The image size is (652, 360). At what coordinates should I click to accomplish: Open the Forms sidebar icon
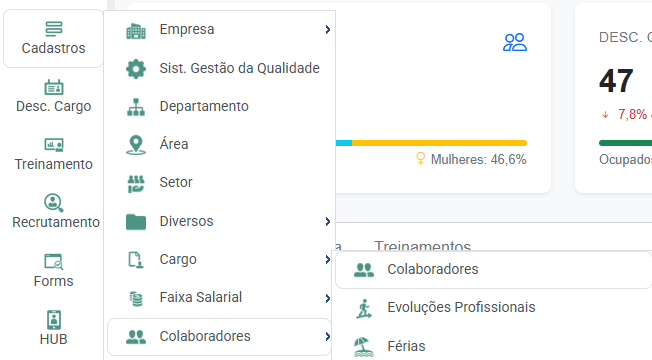coord(54,262)
